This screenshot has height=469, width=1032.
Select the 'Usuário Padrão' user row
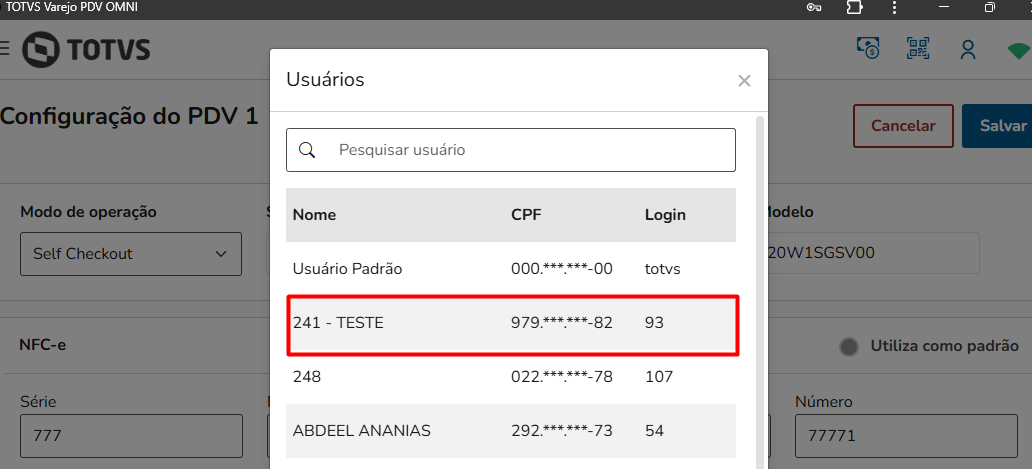[x=511, y=269]
